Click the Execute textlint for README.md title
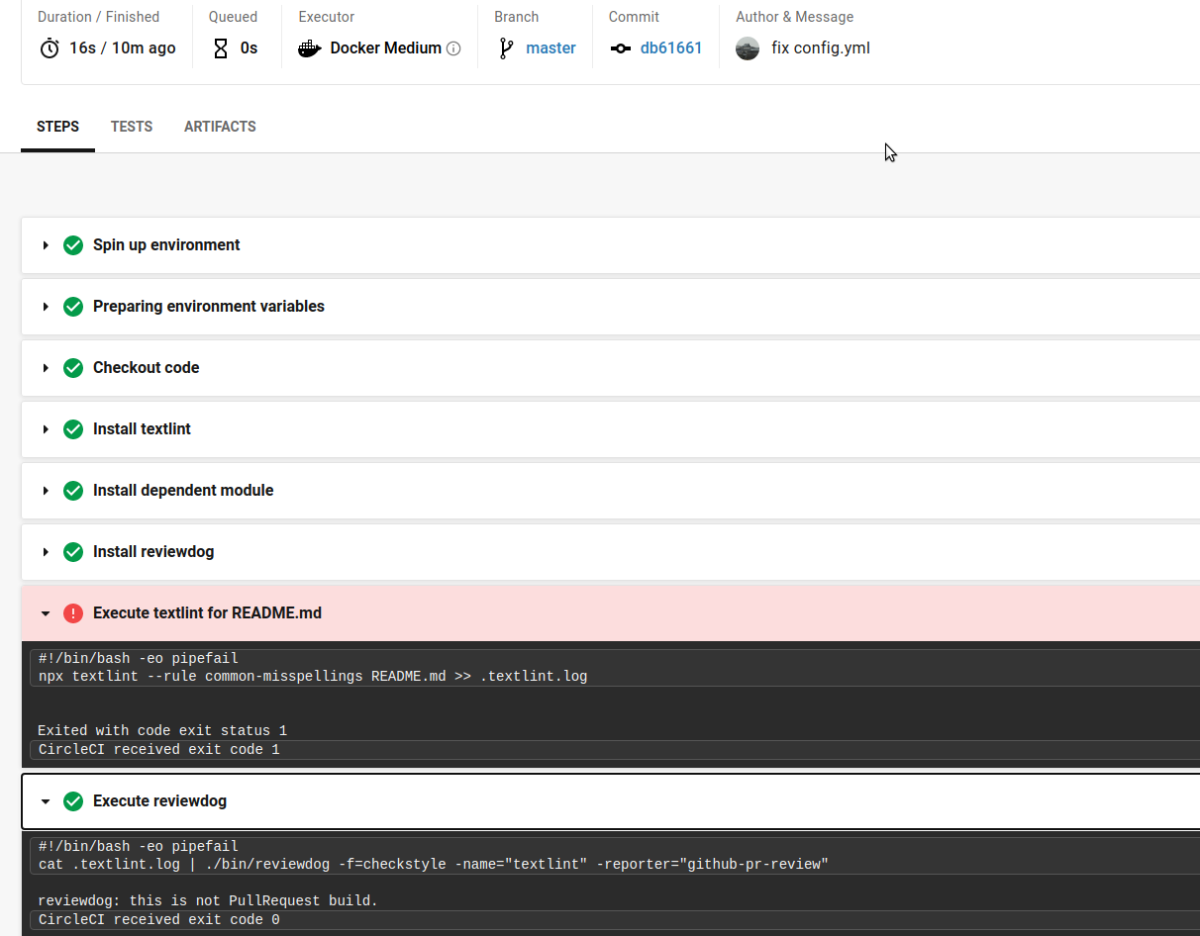Image resolution: width=1200 pixels, height=936 pixels. (208, 613)
